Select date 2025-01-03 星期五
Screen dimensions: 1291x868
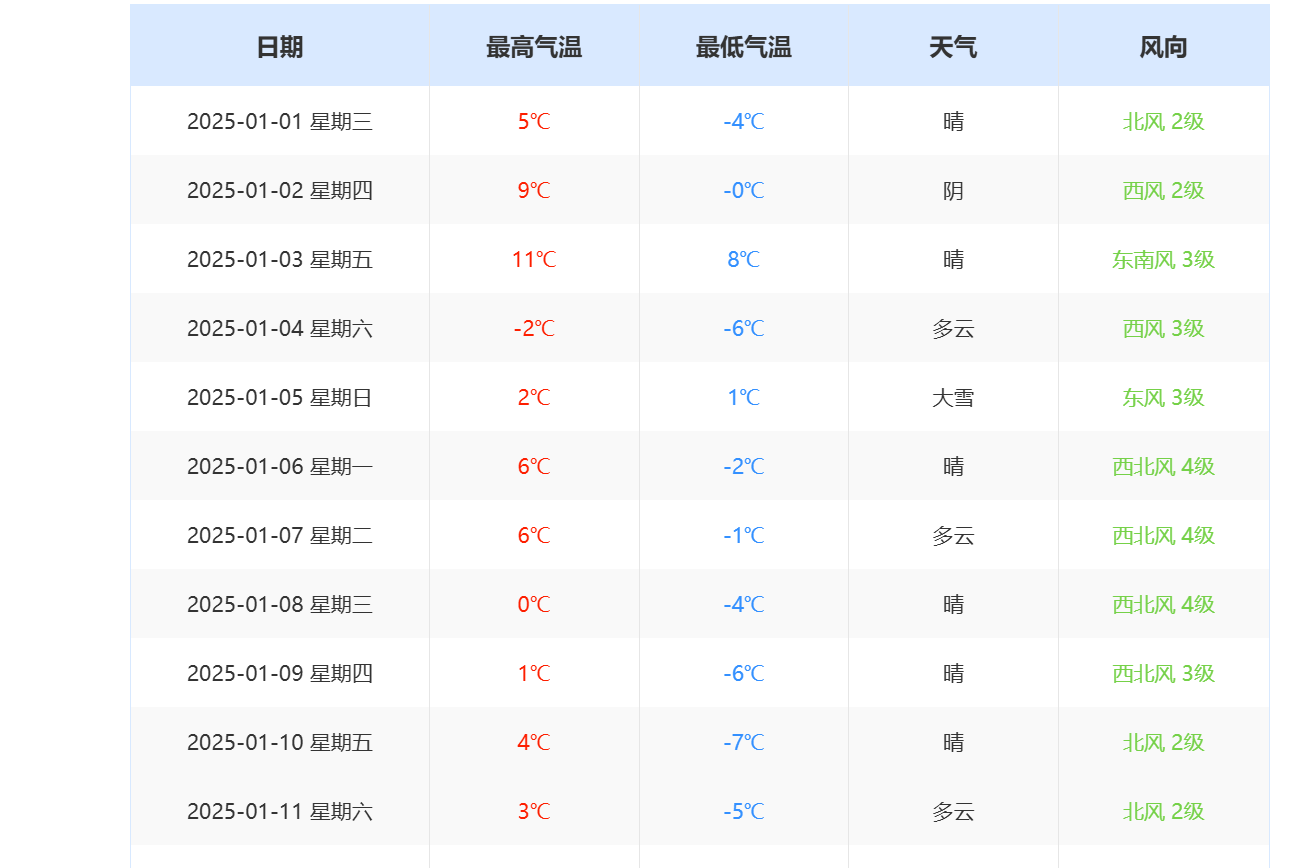(280, 259)
